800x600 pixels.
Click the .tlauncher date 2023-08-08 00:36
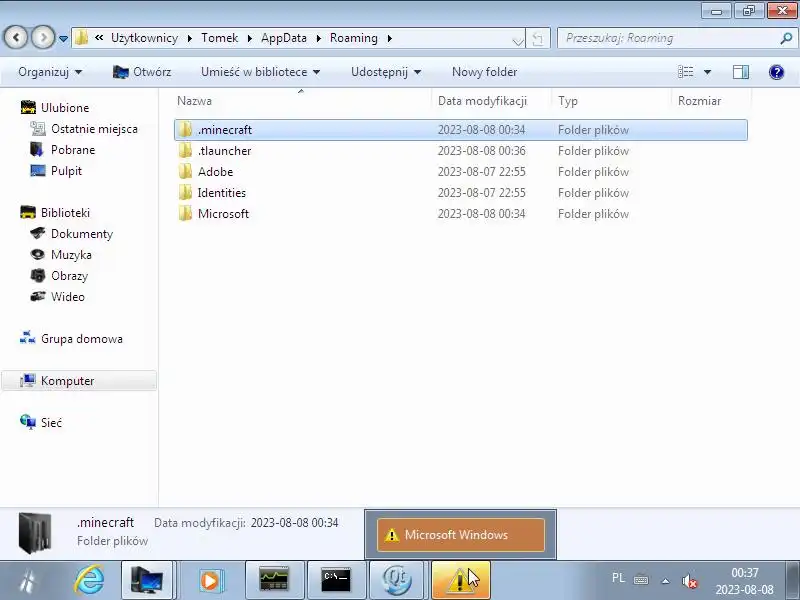tap(481, 151)
